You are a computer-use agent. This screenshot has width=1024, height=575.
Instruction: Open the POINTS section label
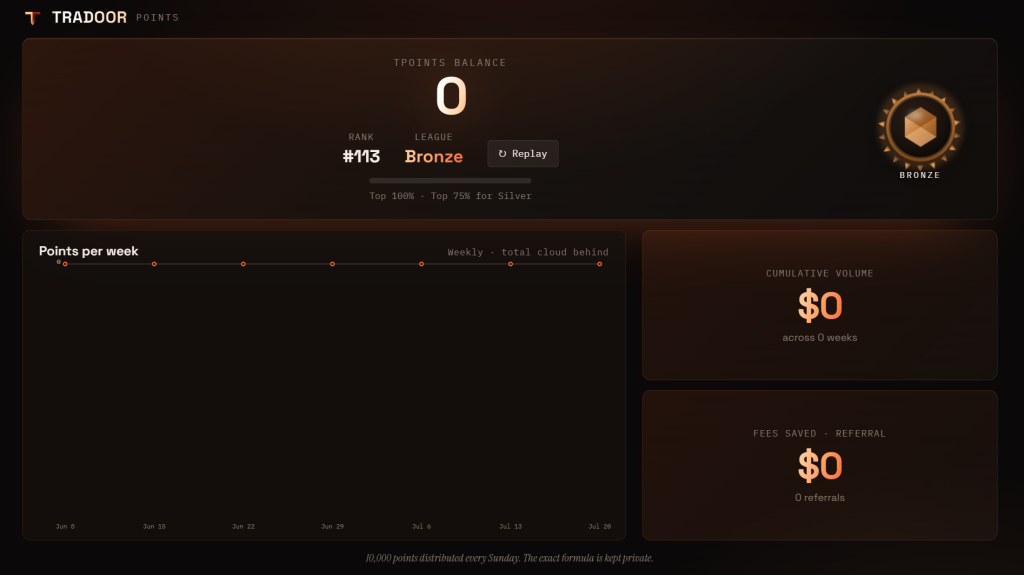coord(157,18)
